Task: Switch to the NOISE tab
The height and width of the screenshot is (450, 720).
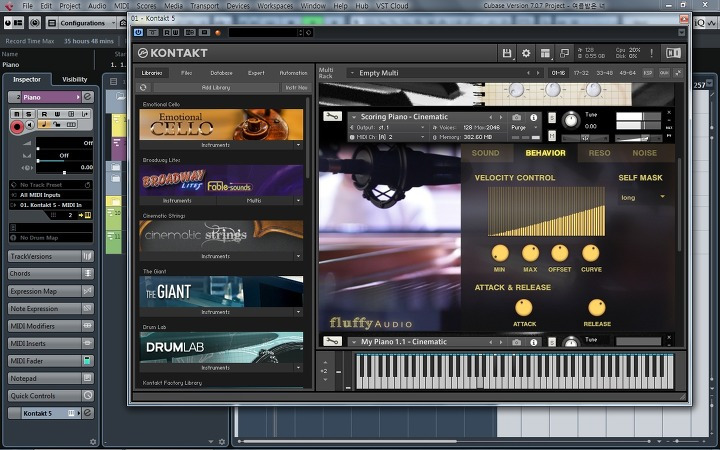Action: [645, 153]
